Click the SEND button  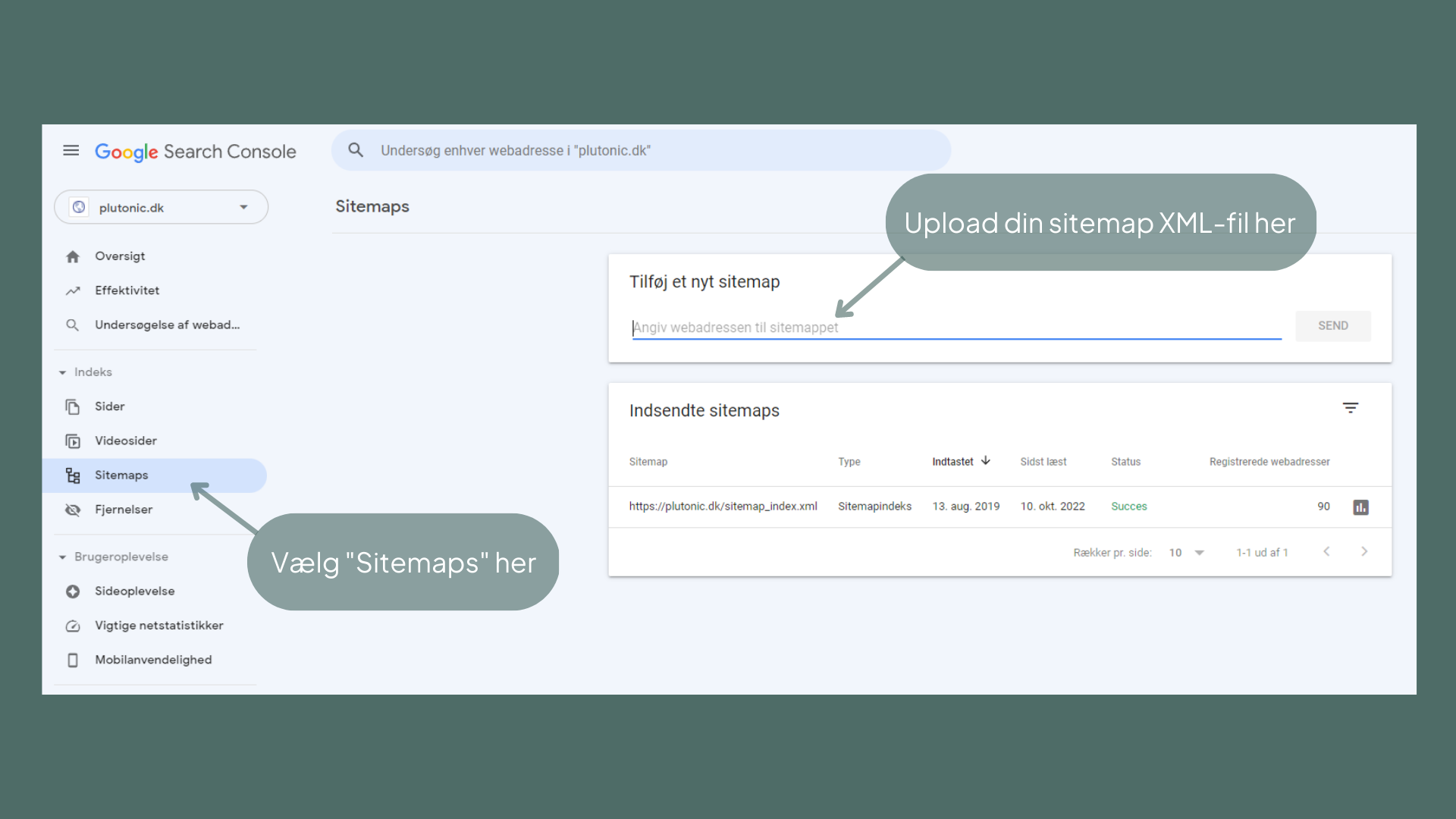pyautogui.click(x=1332, y=326)
